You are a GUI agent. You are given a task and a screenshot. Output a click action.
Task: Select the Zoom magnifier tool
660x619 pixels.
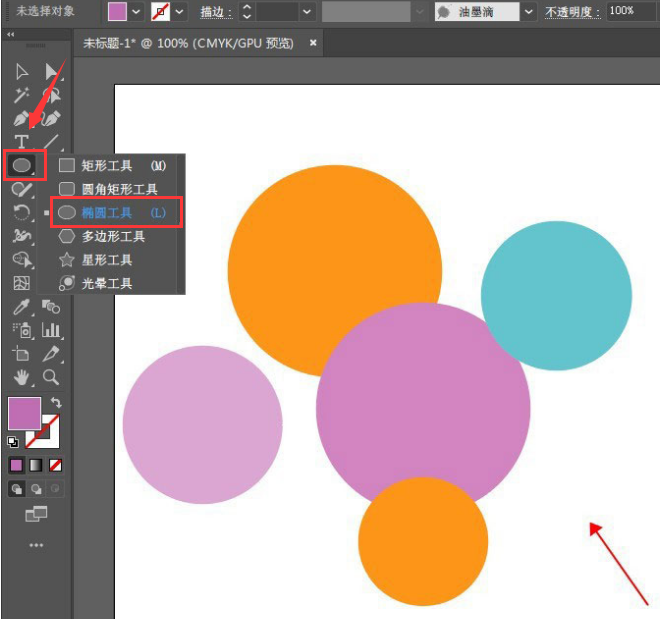(x=50, y=377)
